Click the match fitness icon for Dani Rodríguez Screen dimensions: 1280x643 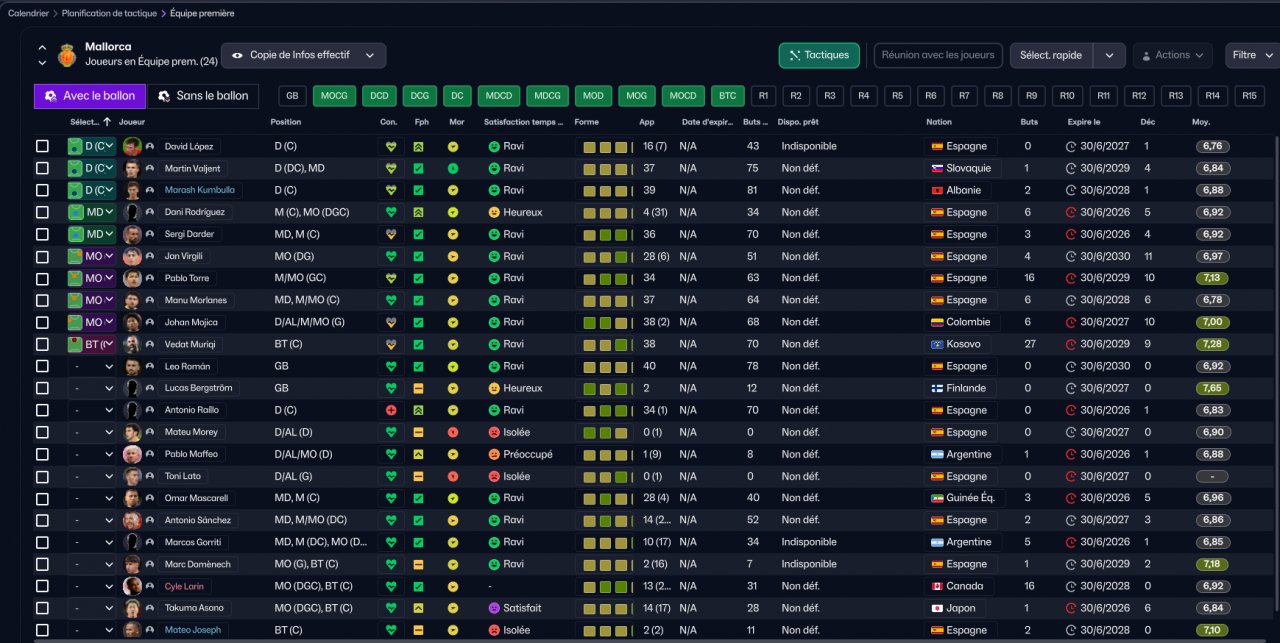click(x=419, y=212)
